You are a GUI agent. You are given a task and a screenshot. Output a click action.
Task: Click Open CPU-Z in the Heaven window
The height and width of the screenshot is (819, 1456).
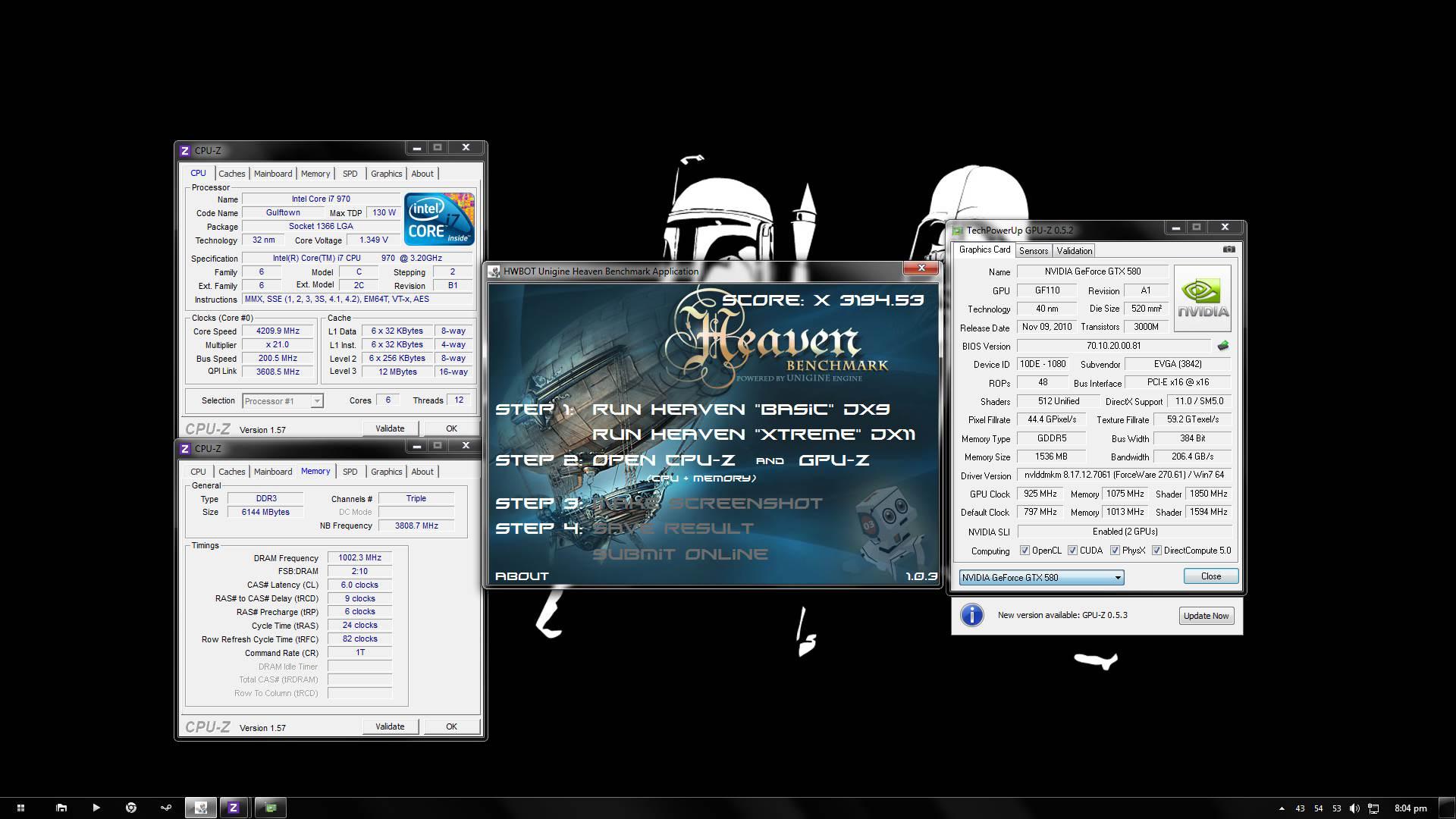[x=664, y=460]
